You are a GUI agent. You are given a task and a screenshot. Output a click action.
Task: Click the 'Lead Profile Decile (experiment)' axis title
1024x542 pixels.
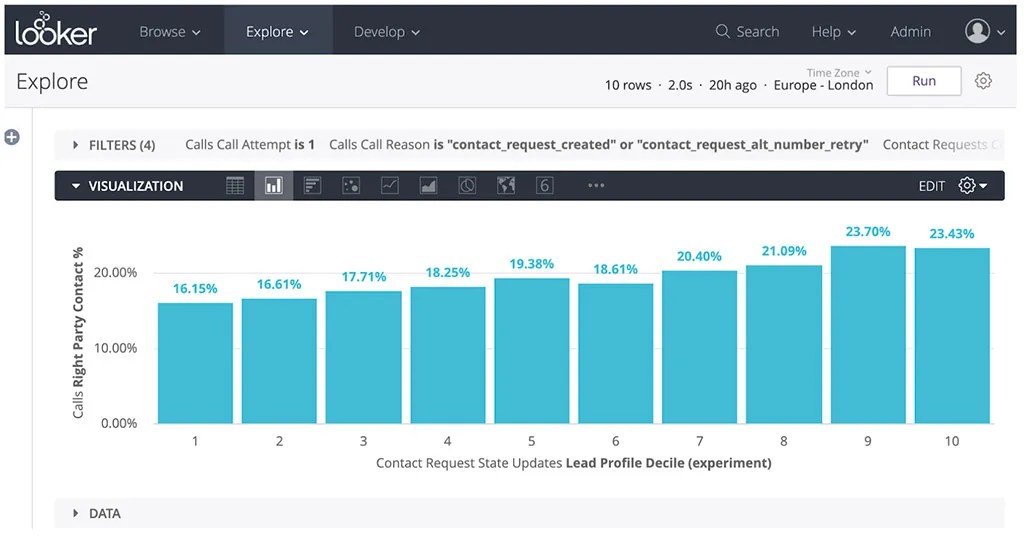pyautogui.click(x=669, y=463)
